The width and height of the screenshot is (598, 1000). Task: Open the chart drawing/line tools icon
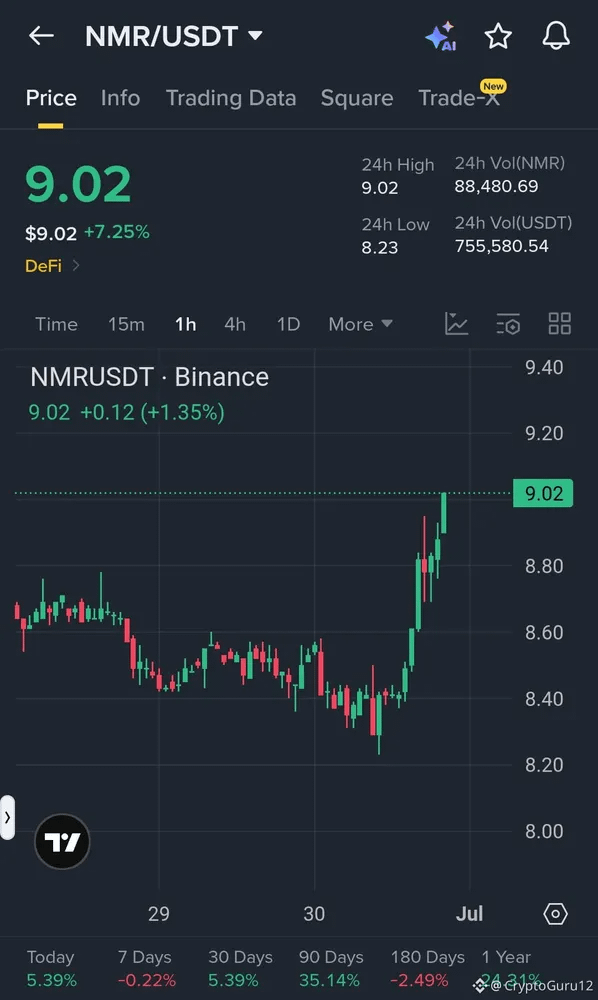(x=456, y=324)
